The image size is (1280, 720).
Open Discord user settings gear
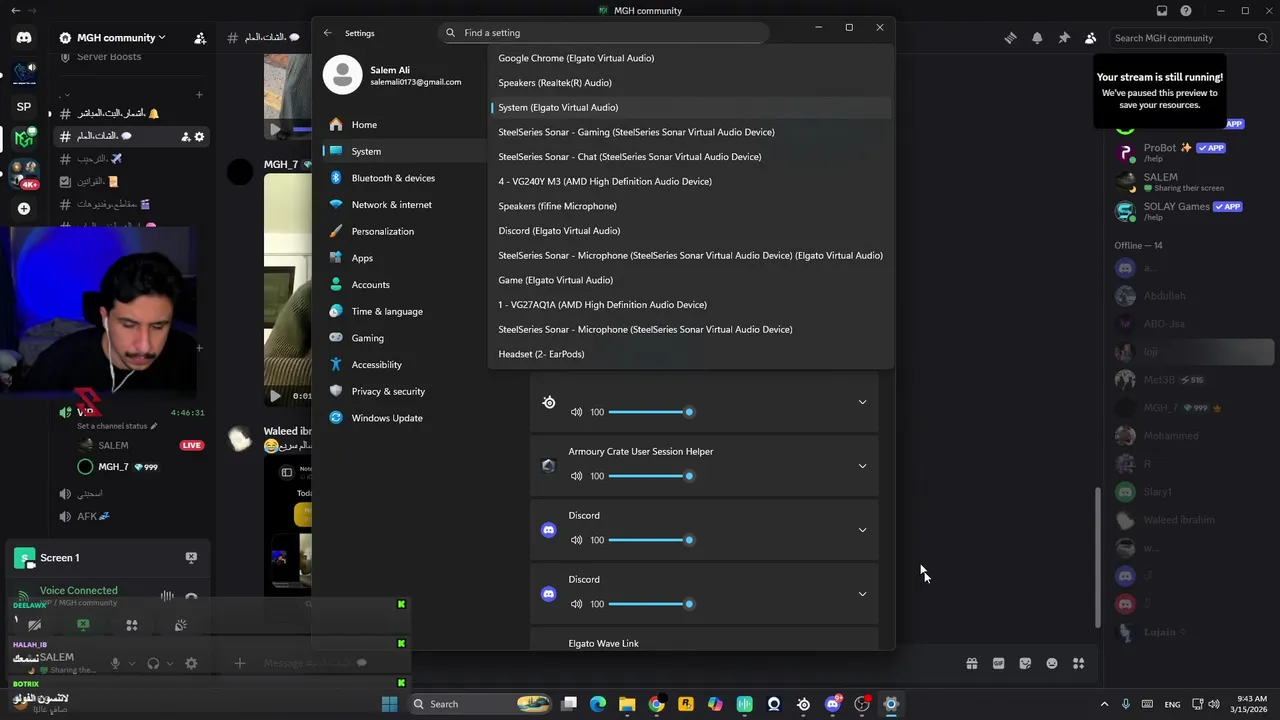191,663
